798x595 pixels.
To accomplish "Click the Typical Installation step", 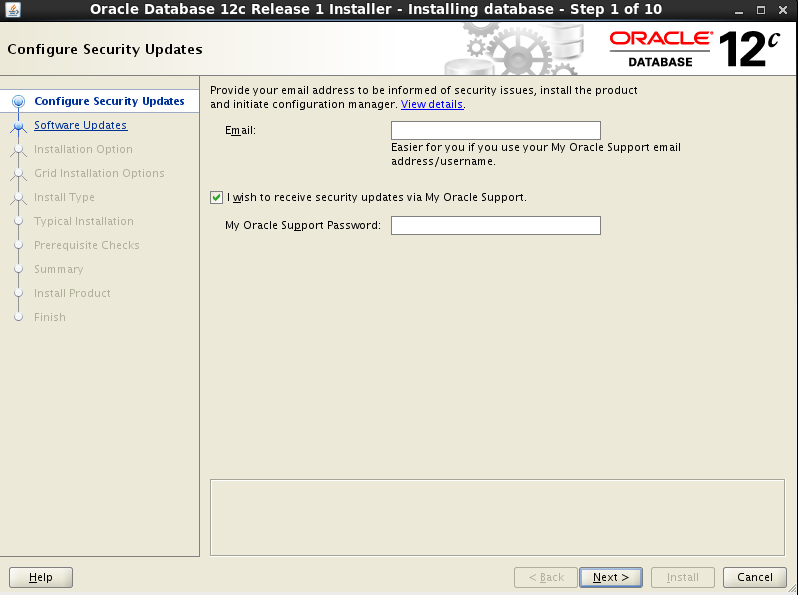I will click(x=84, y=221).
